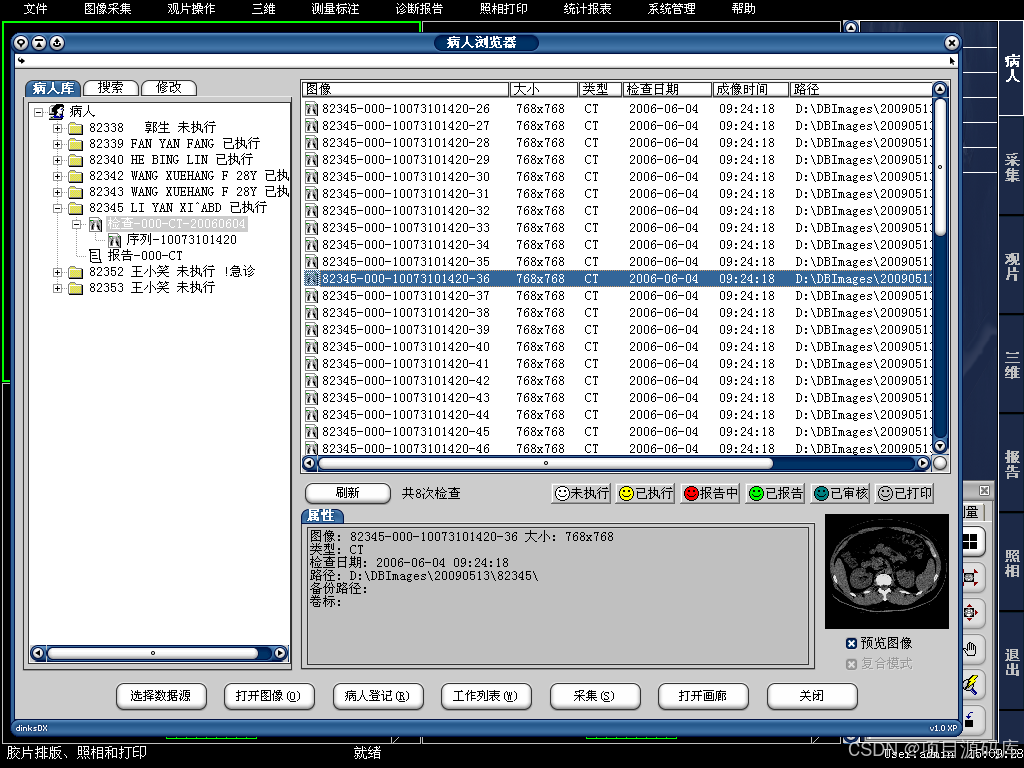Click the image list scroll-left arrow
The image size is (1024, 768).
309,463
